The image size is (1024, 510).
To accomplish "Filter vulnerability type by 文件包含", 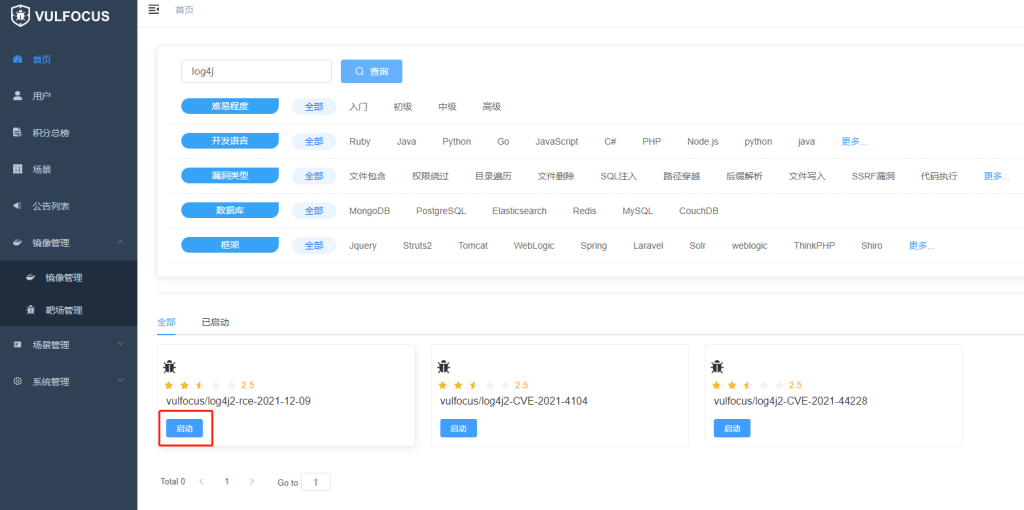I will (x=368, y=176).
